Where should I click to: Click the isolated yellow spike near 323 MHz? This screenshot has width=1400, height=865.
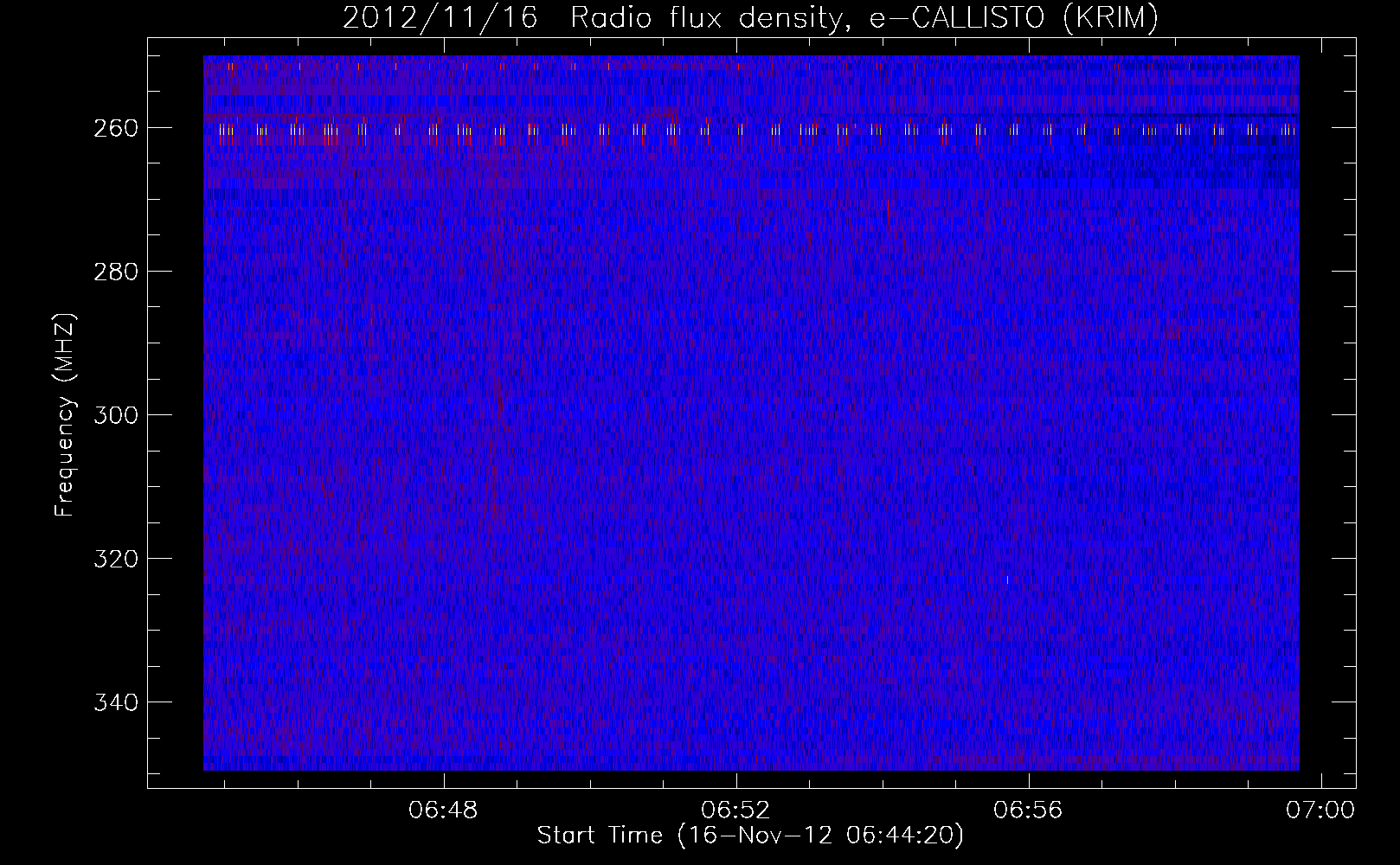[x=1007, y=580]
